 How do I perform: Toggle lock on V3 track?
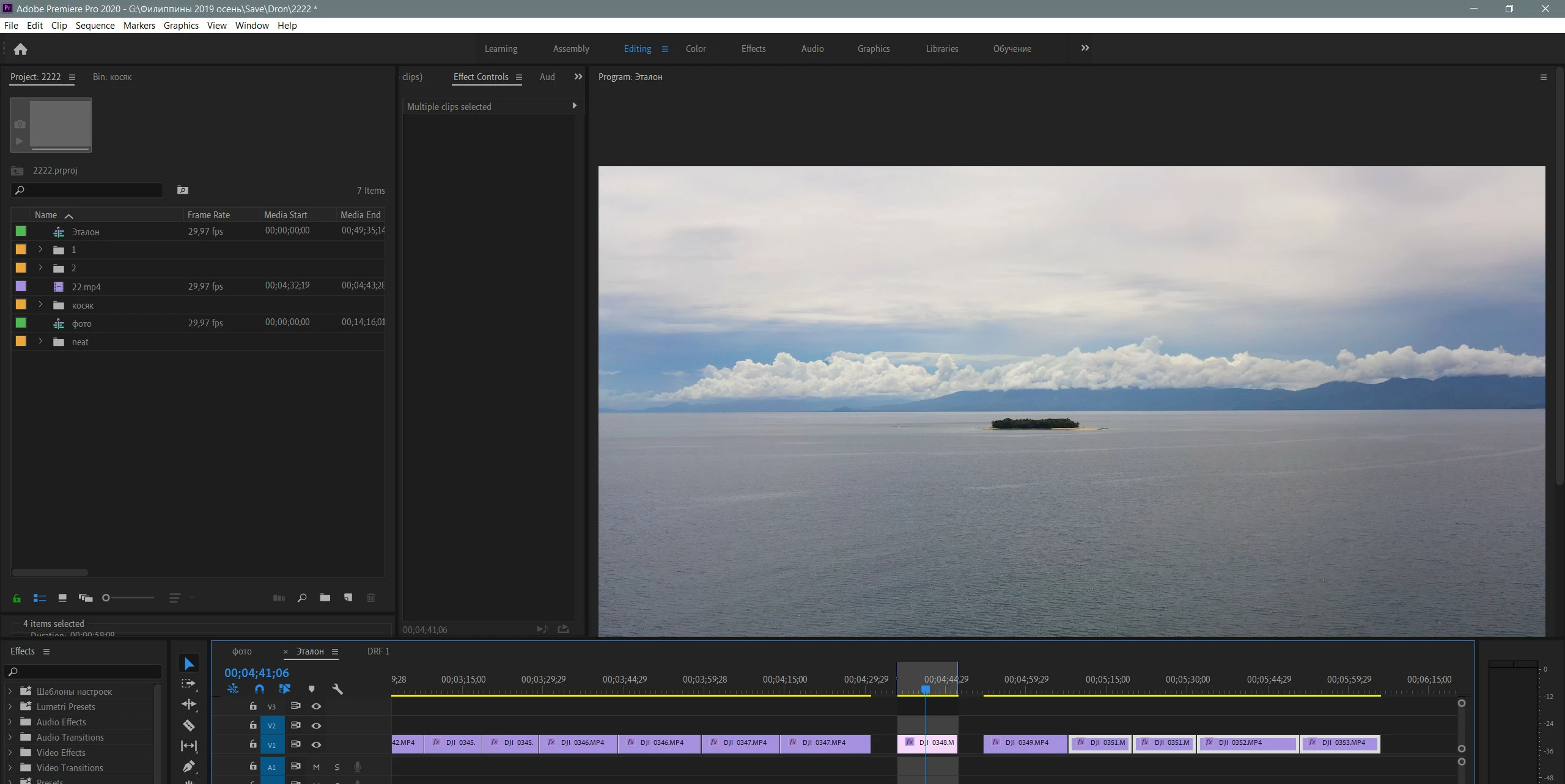point(252,706)
